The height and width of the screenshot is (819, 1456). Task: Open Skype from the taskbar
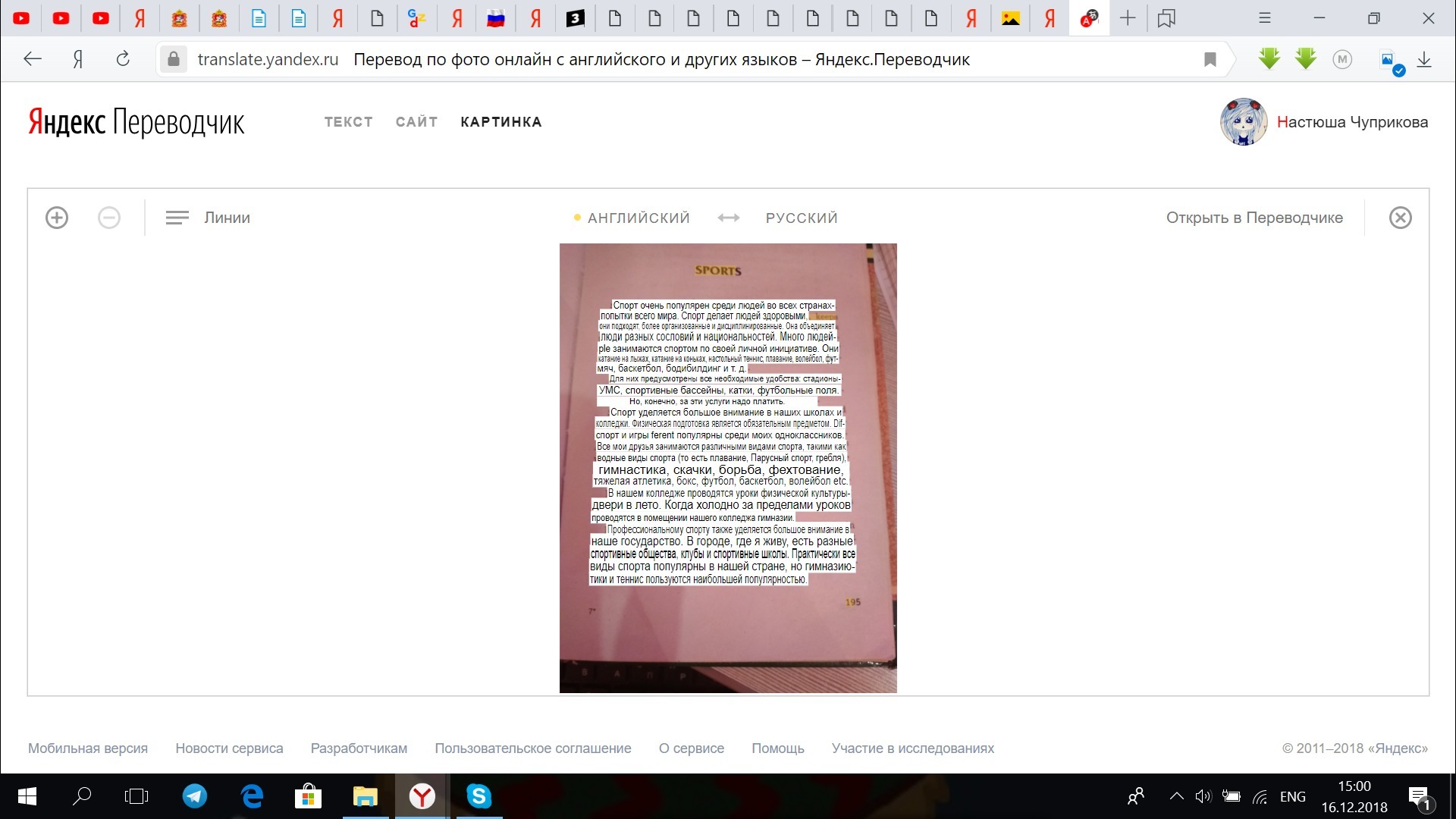click(x=479, y=796)
